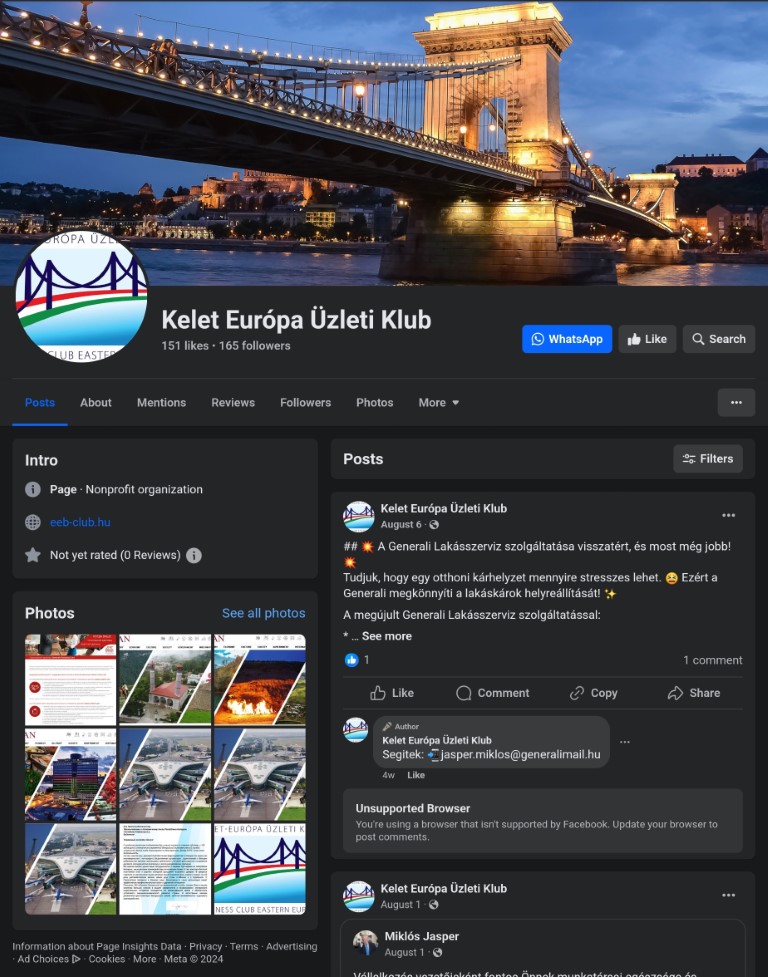
Task: Click the star rating icon
Action: 32,555
